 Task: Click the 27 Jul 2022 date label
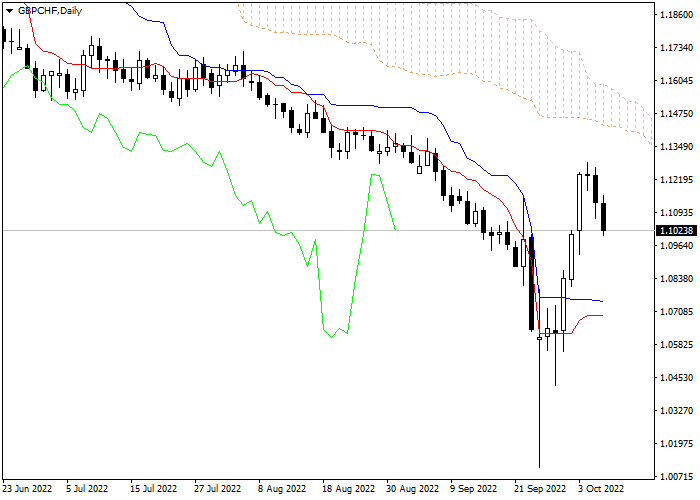point(218,489)
